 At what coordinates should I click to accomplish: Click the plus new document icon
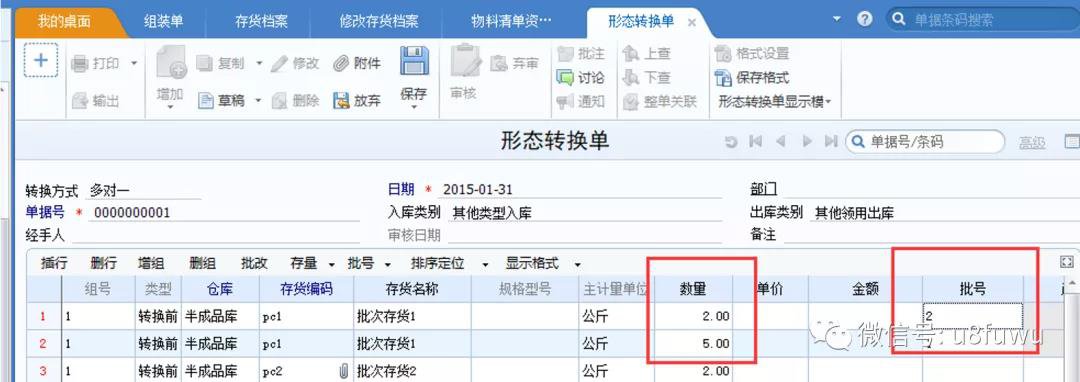click(x=41, y=60)
